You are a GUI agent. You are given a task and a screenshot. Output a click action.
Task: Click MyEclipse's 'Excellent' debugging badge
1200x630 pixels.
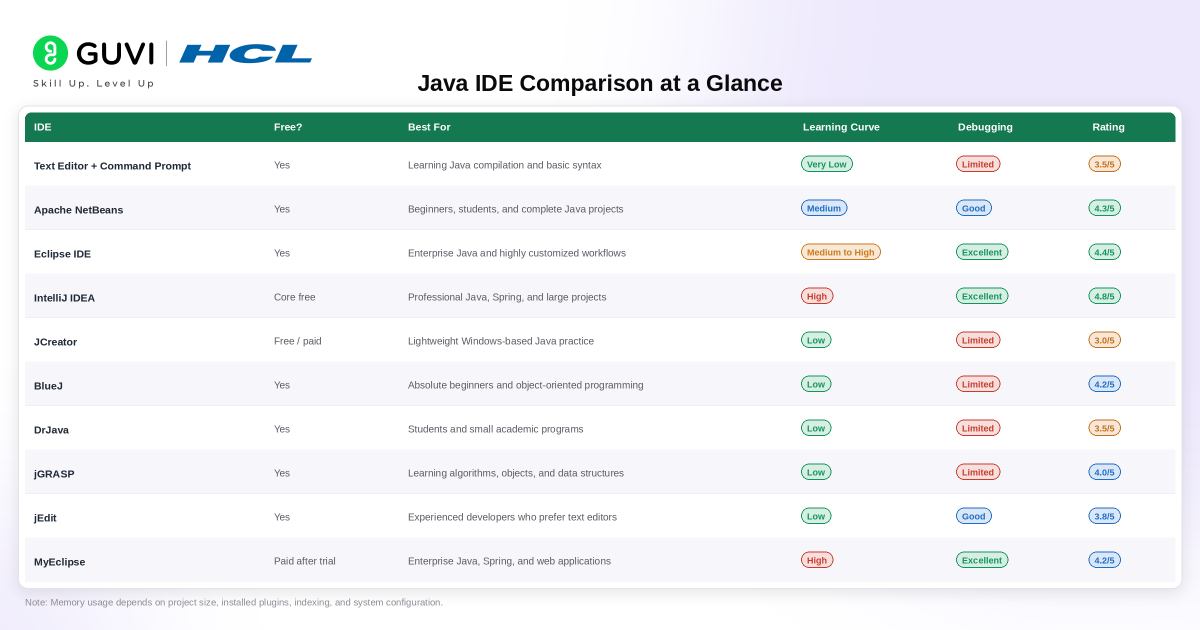tap(982, 560)
